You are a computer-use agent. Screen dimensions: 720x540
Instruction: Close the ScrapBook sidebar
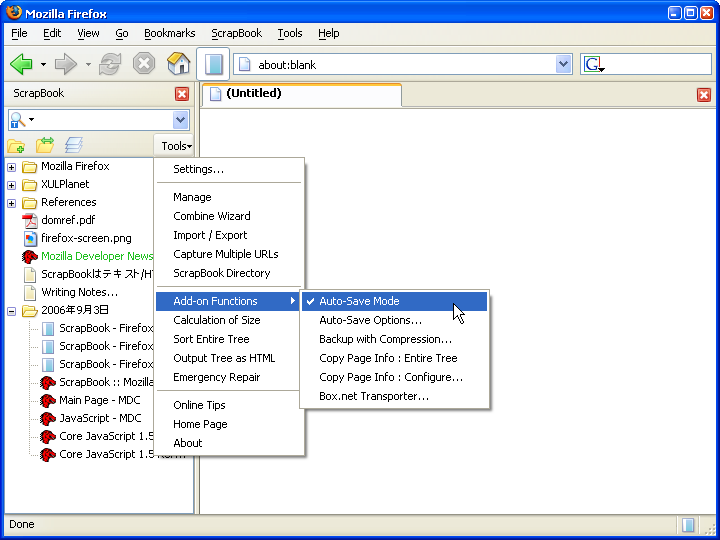click(182, 94)
